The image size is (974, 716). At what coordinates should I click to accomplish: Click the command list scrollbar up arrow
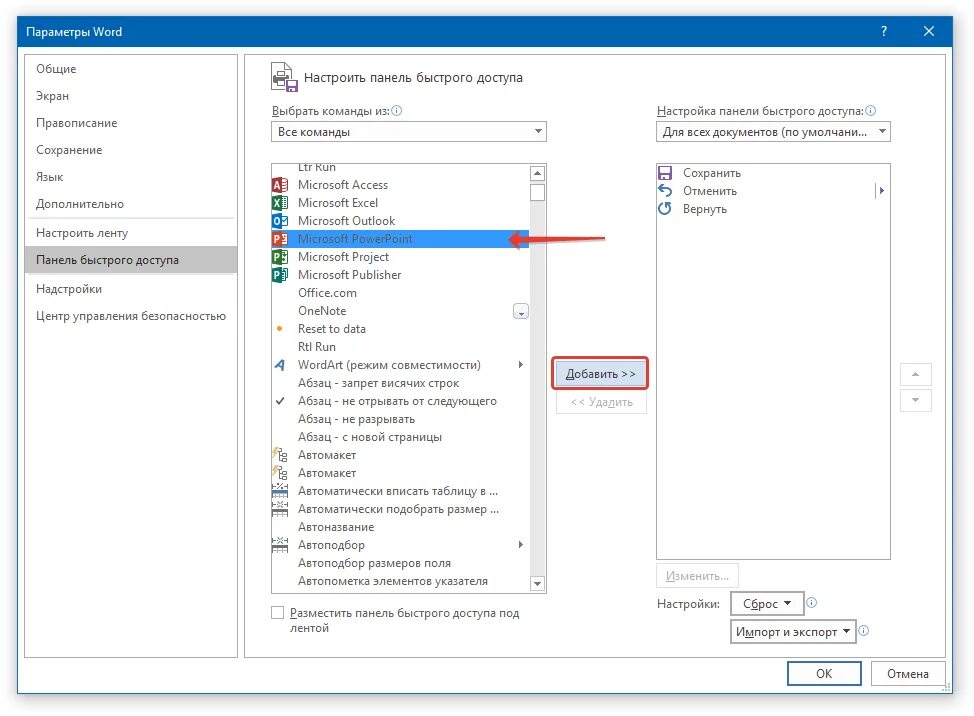(x=537, y=173)
